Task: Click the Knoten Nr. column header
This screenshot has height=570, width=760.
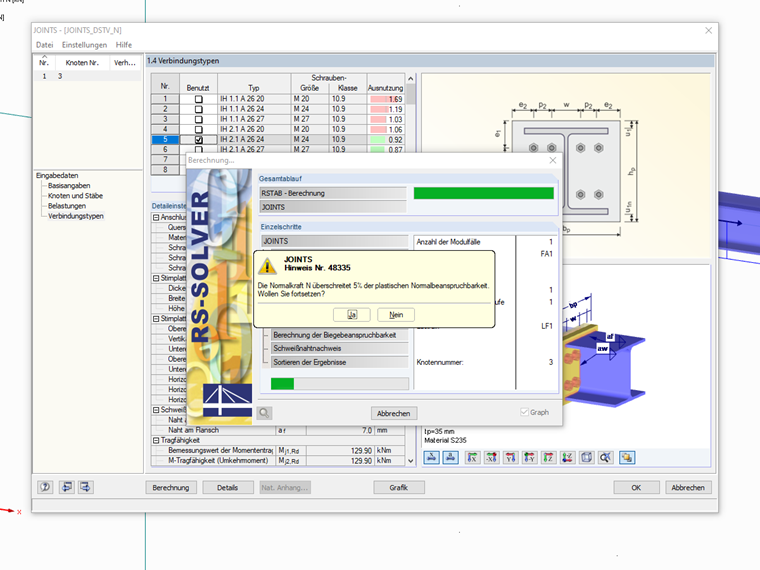Action: click(82, 63)
